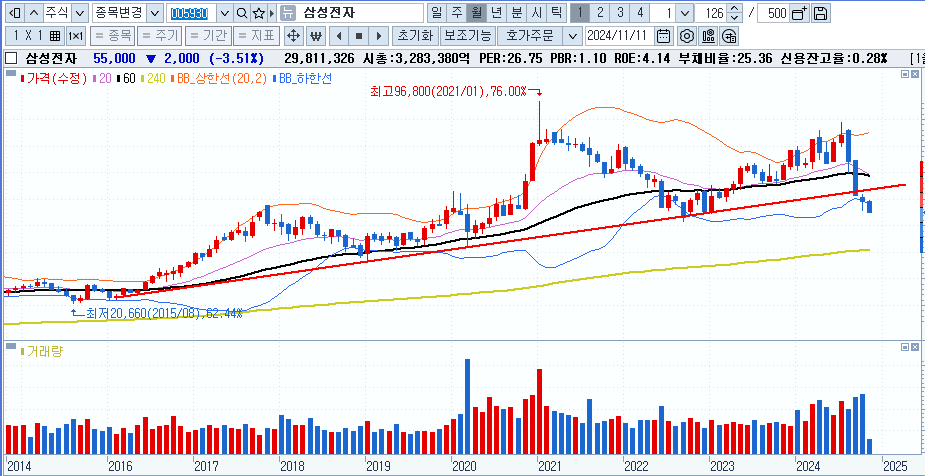This screenshot has width=925, height=476.
Task: Click the 뉴 news icon beside 삼성전자
Action: pyautogui.click(x=287, y=13)
